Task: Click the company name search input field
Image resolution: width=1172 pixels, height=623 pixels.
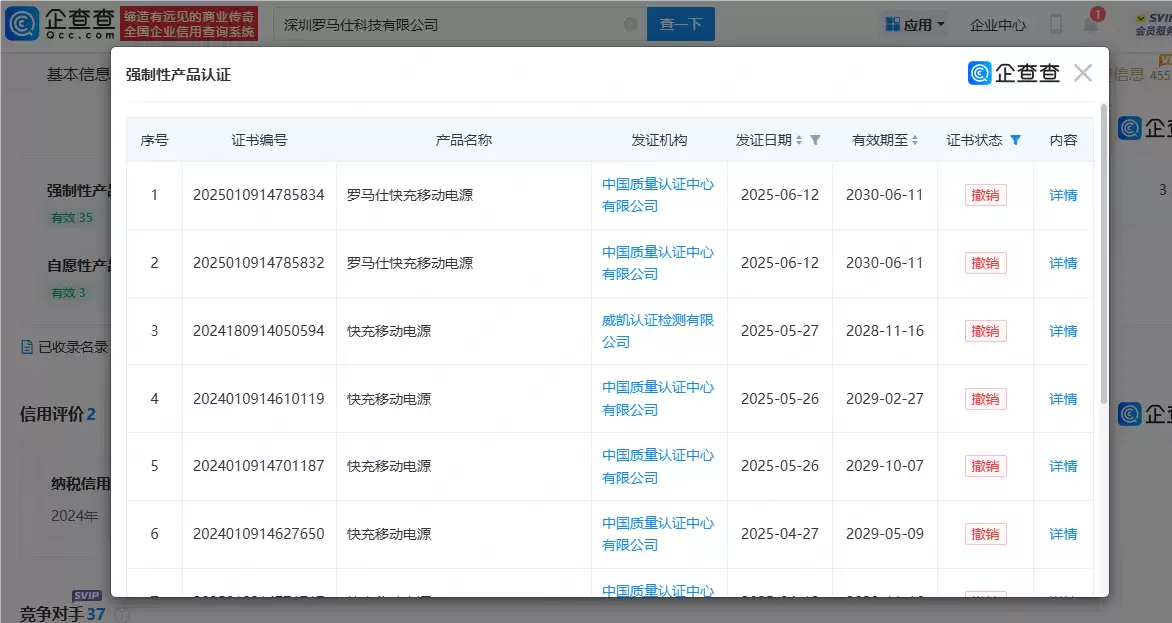Action: (x=450, y=24)
